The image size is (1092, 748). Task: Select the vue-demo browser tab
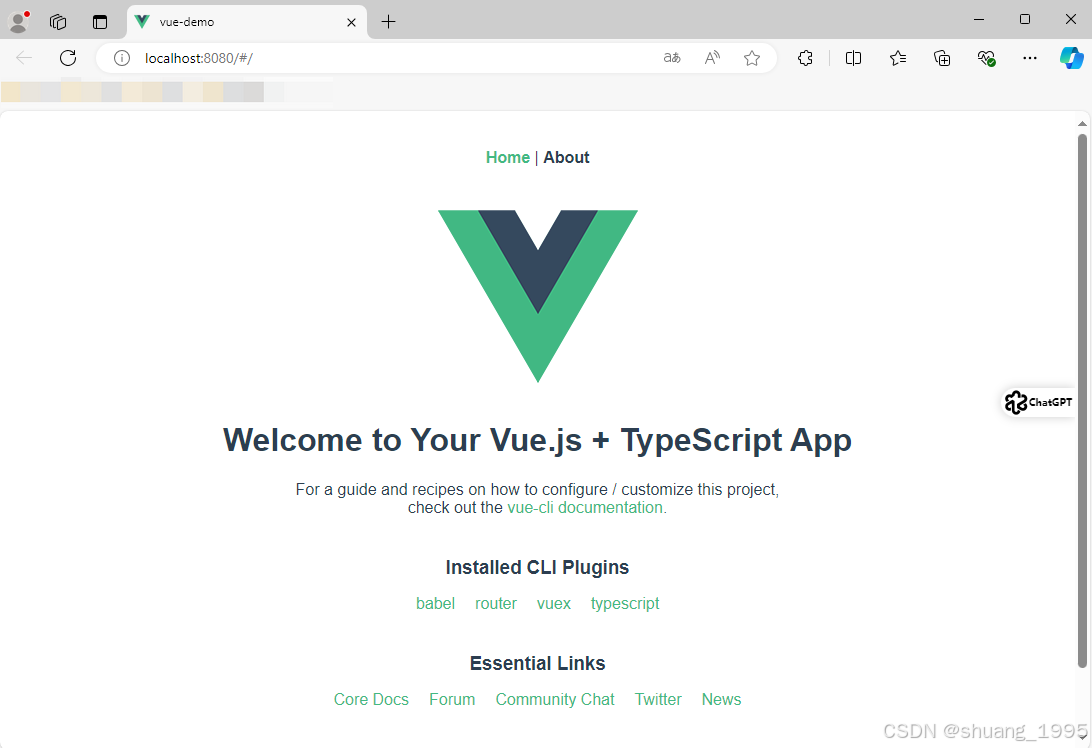point(247,22)
